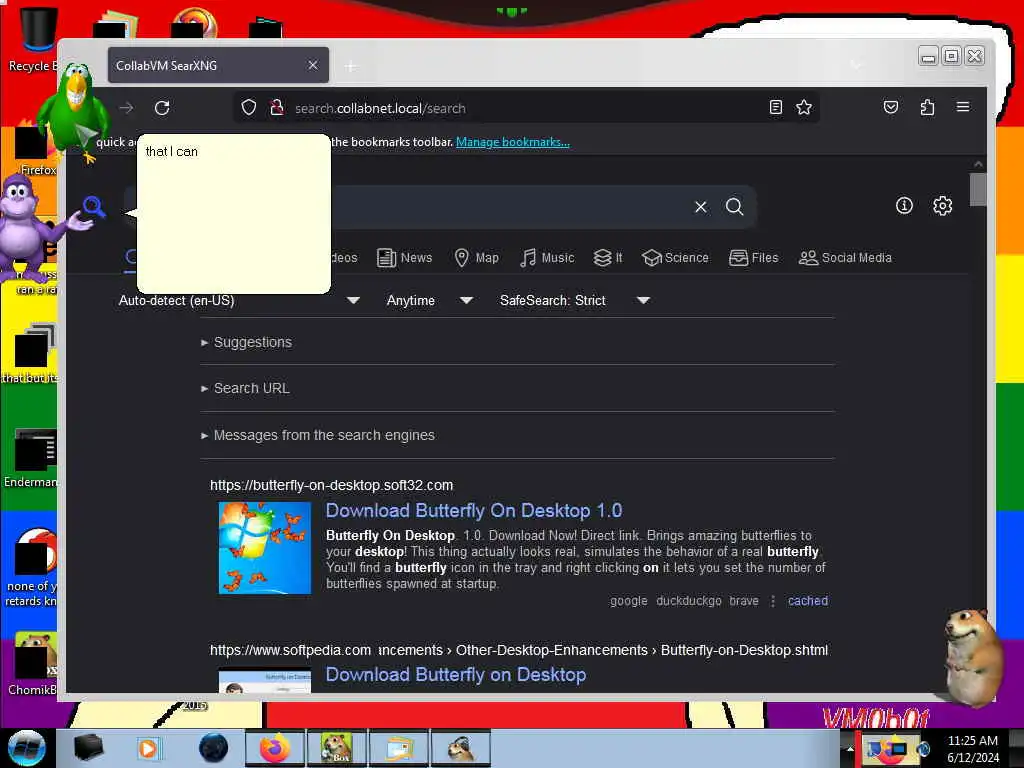Switch to the Map category

[477, 258]
